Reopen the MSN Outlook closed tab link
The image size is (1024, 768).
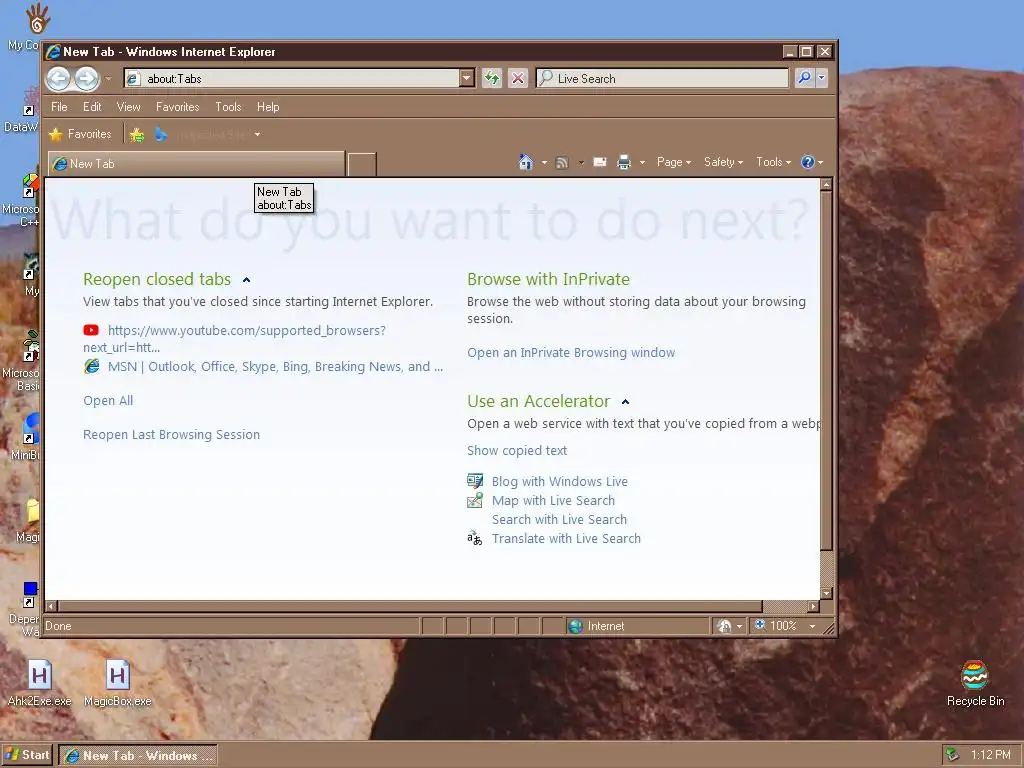(x=276, y=366)
